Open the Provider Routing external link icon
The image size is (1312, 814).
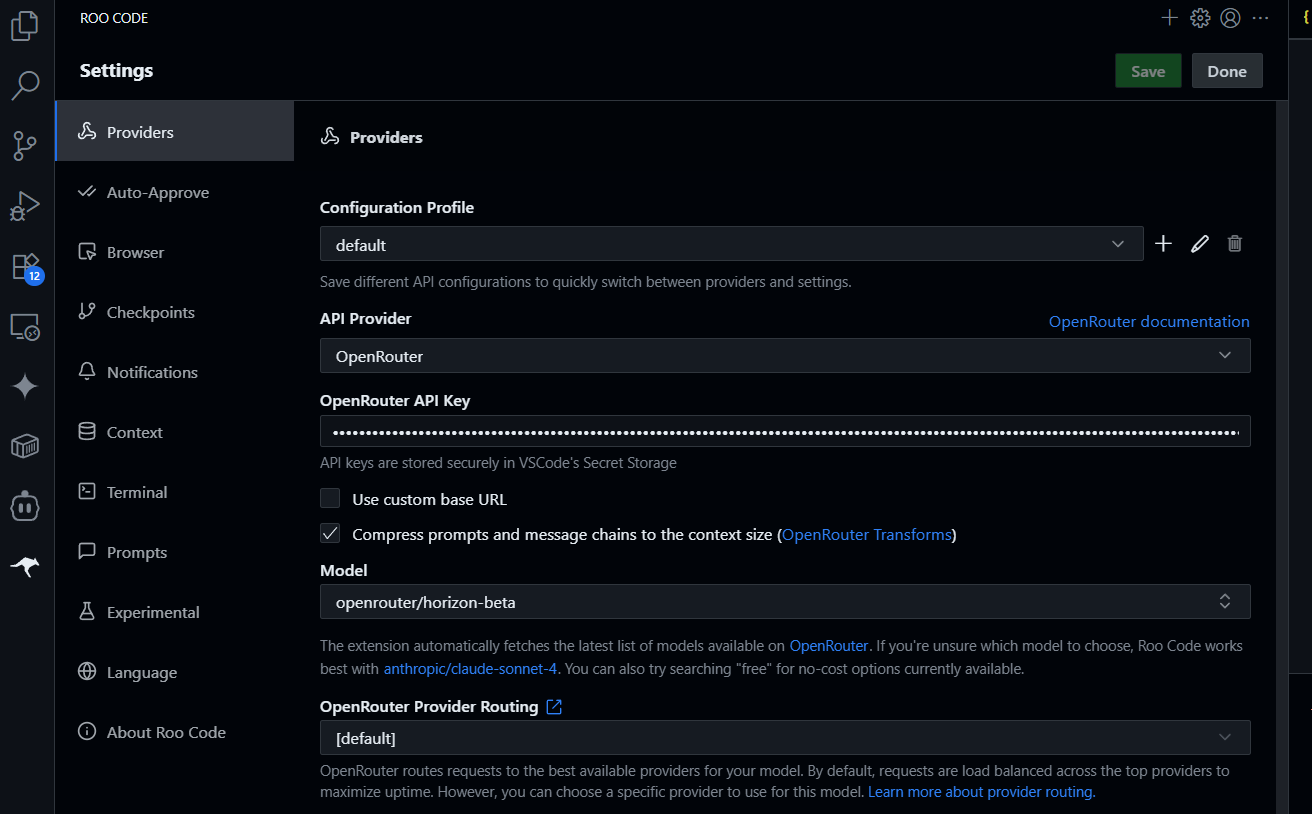(554, 707)
